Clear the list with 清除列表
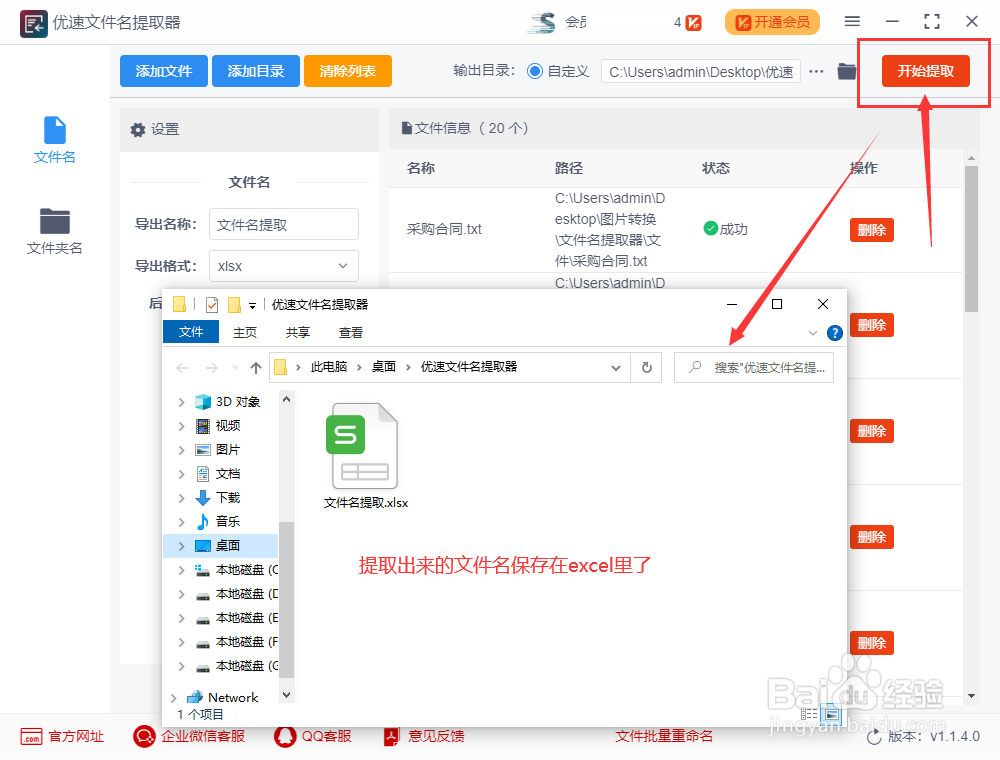This screenshot has height=760, width=1000. point(348,71)
